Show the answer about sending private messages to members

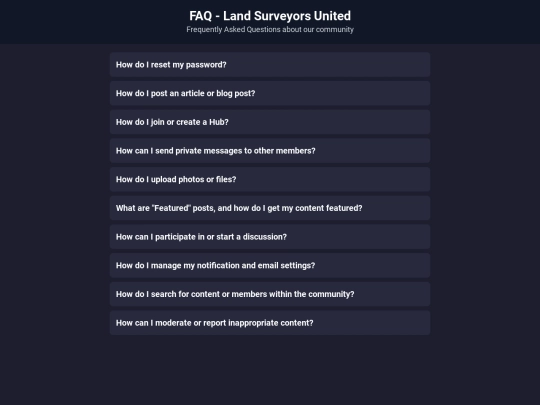[270, 151]
